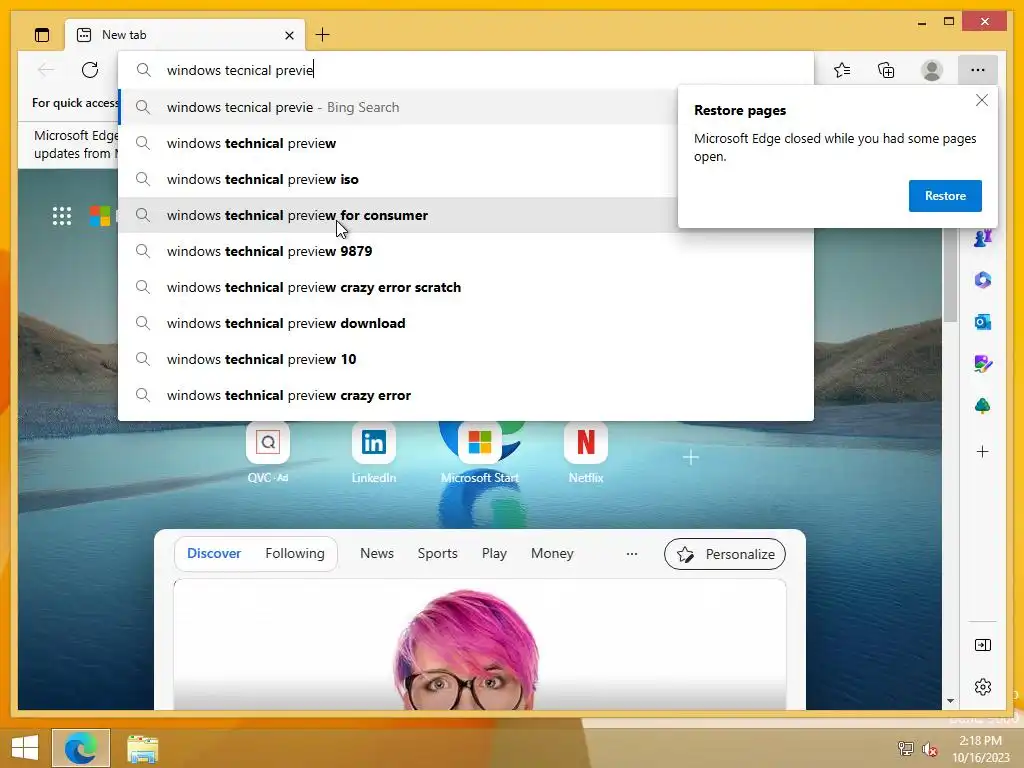Open the pink-haired person news story
The height and width of the screenshot is (768, 1024).
480,644
